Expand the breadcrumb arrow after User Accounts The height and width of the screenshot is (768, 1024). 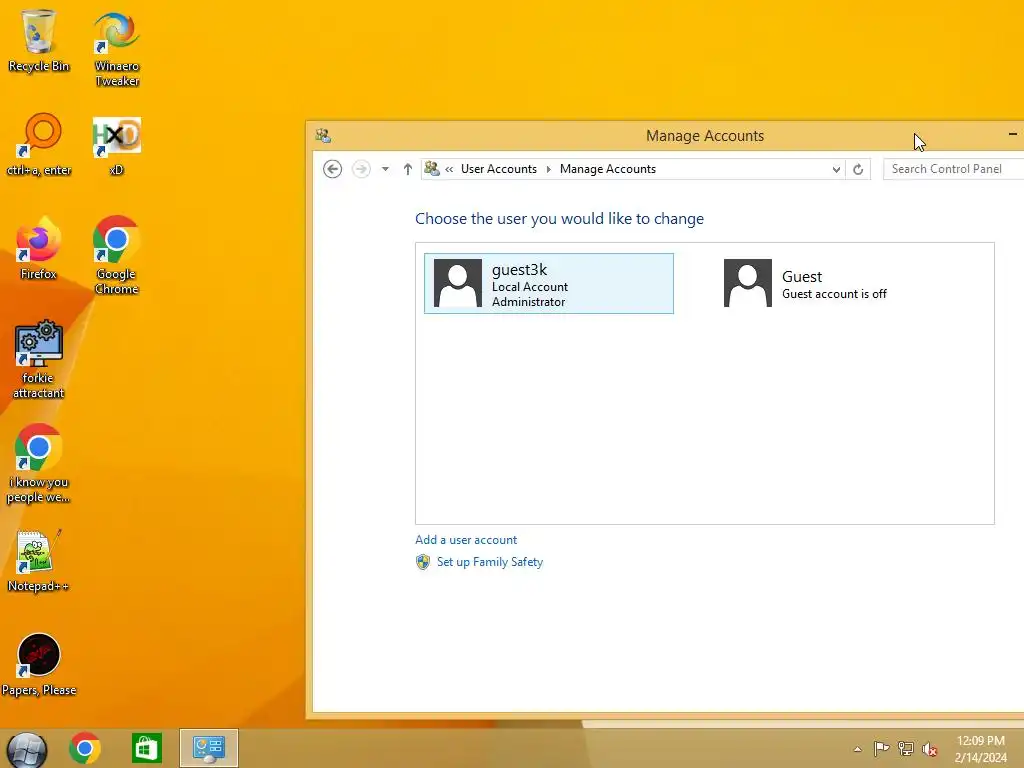(549, 169)
